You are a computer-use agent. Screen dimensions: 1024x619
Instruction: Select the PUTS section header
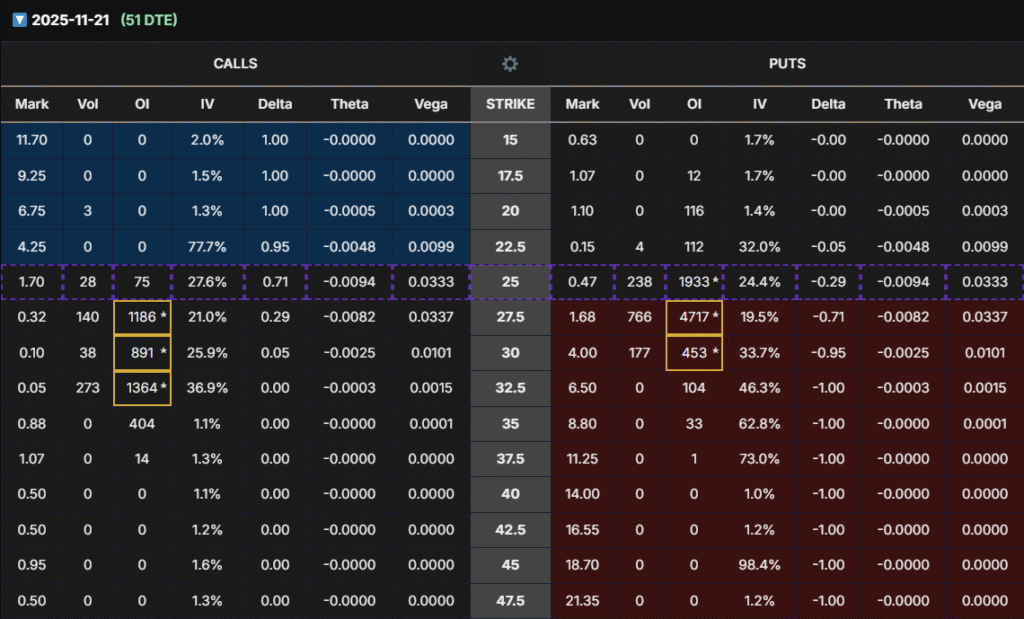pyautogui.click(x=786, y=64)
